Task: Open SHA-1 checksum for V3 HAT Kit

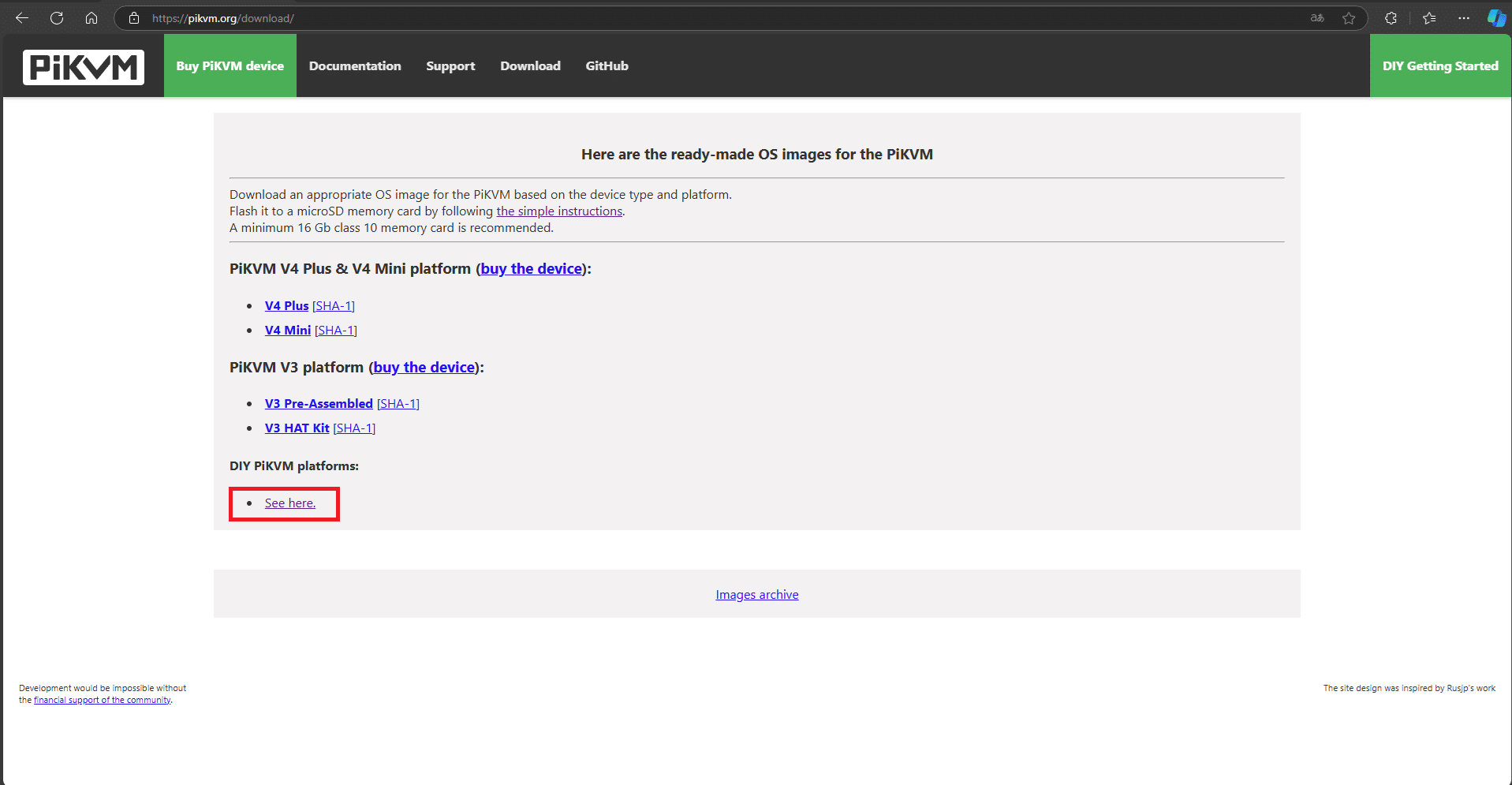Action: tap(354, 428)
